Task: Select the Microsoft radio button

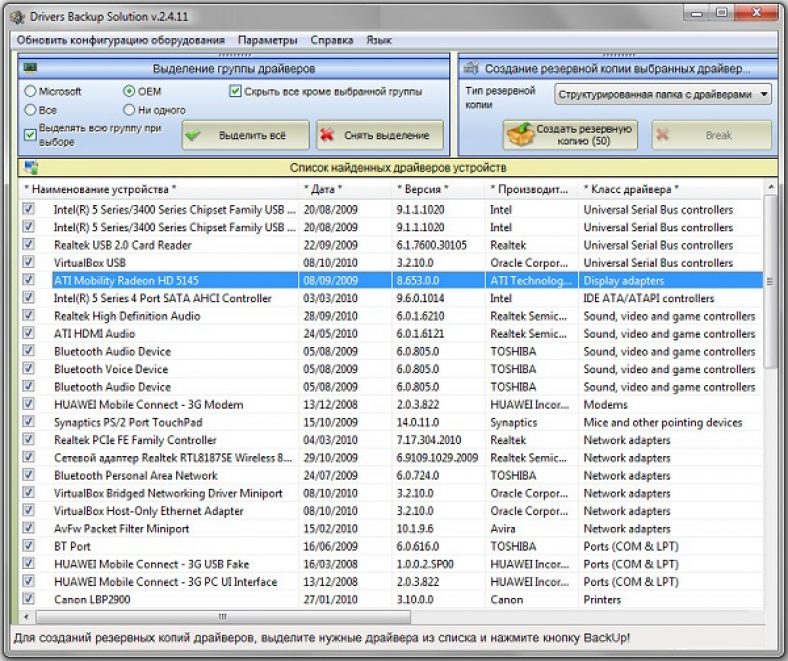Action: click(x=30, y=91)
